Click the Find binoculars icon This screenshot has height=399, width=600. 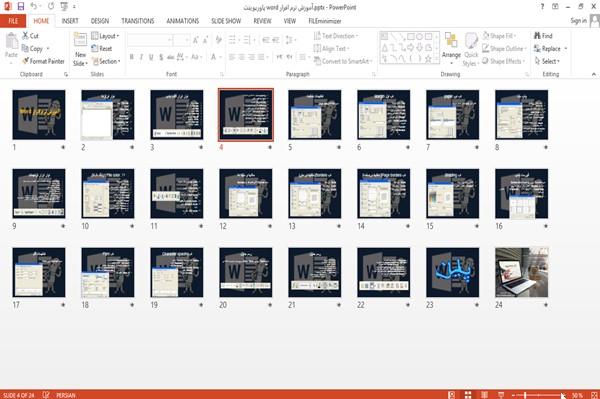(537, 36)
